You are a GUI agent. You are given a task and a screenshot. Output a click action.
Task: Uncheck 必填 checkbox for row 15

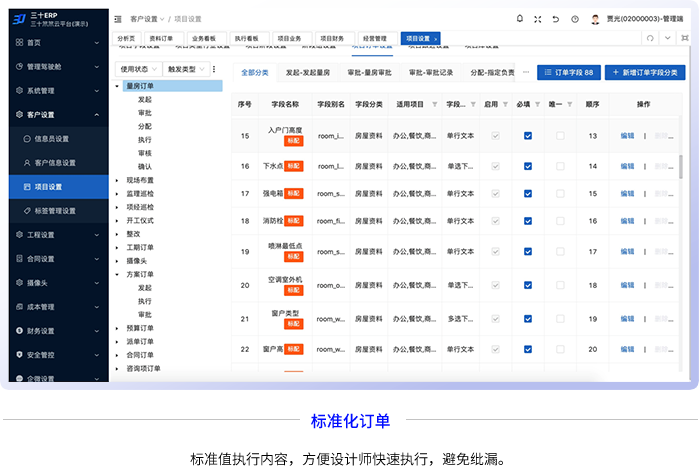point(528,136)
